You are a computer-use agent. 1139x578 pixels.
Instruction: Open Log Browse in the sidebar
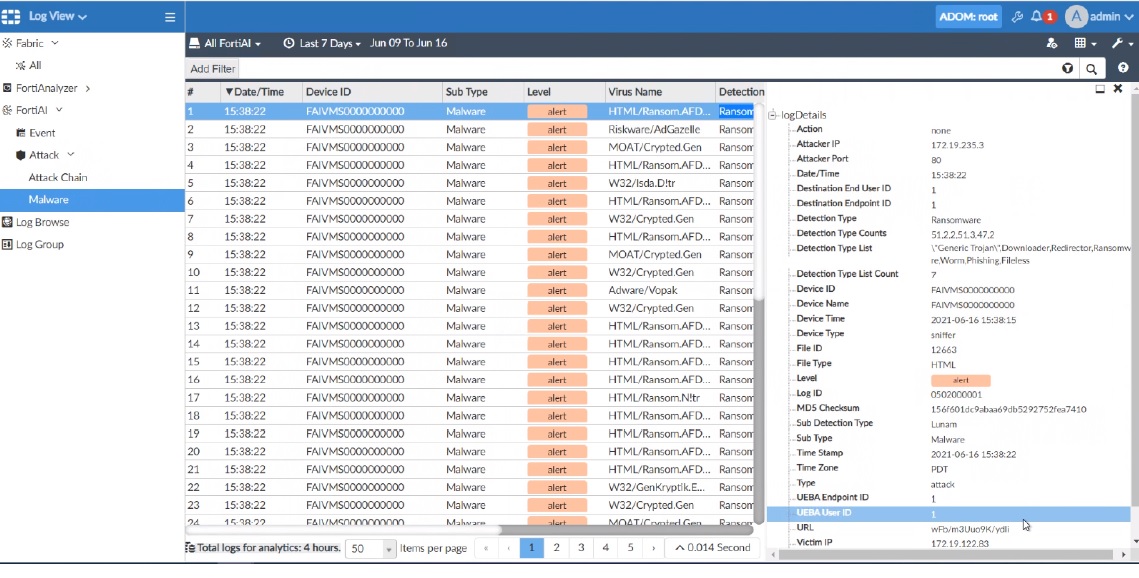pos(42,222)
